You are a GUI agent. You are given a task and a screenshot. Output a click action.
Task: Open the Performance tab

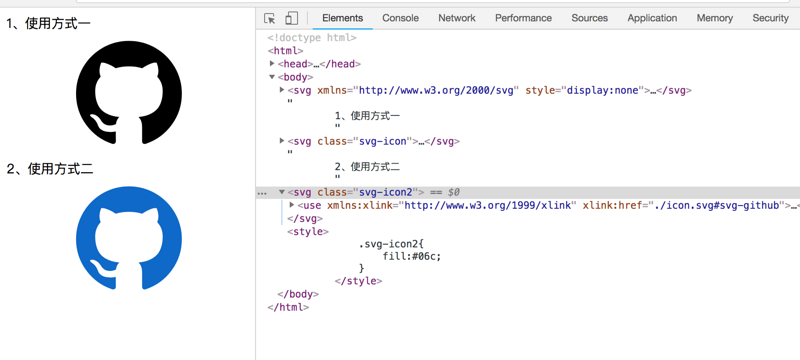click(x=523, y=18)
